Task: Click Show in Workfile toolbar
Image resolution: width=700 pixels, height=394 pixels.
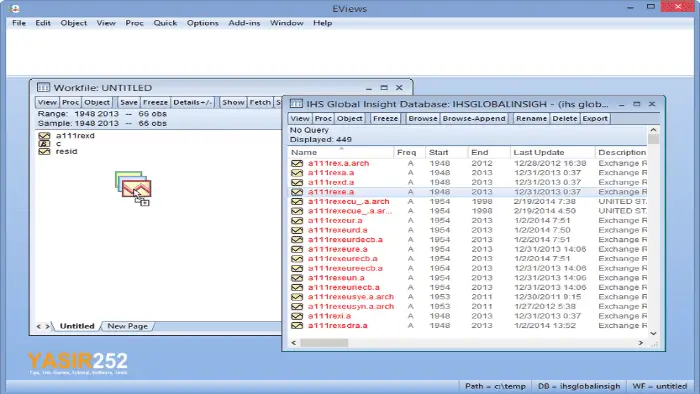Action: coord(233,103)
